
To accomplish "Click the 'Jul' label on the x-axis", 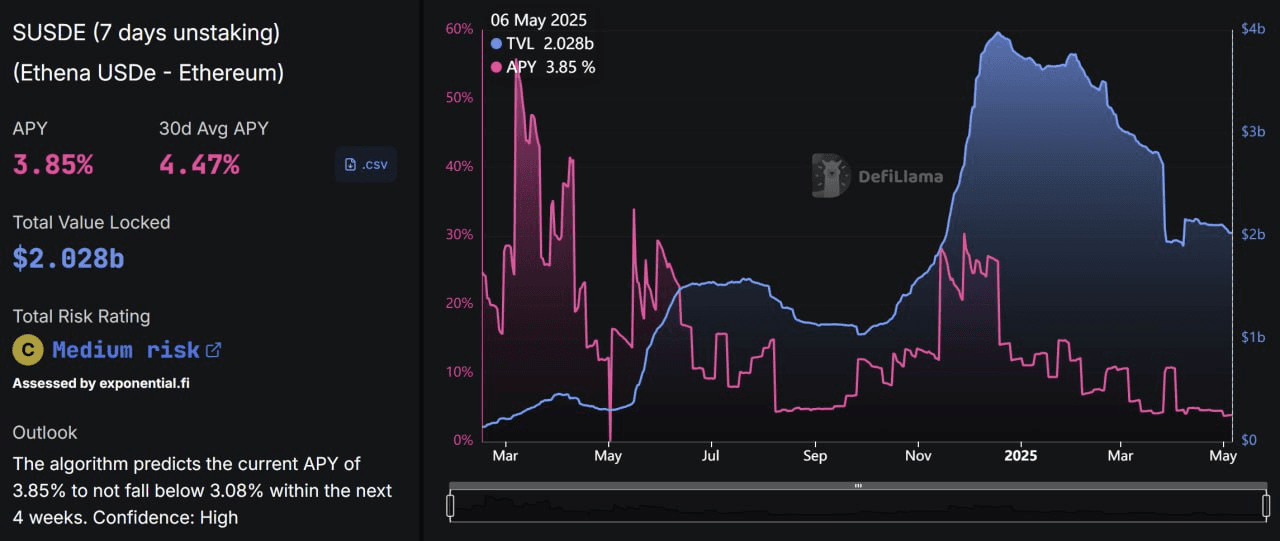I will 711,456.
